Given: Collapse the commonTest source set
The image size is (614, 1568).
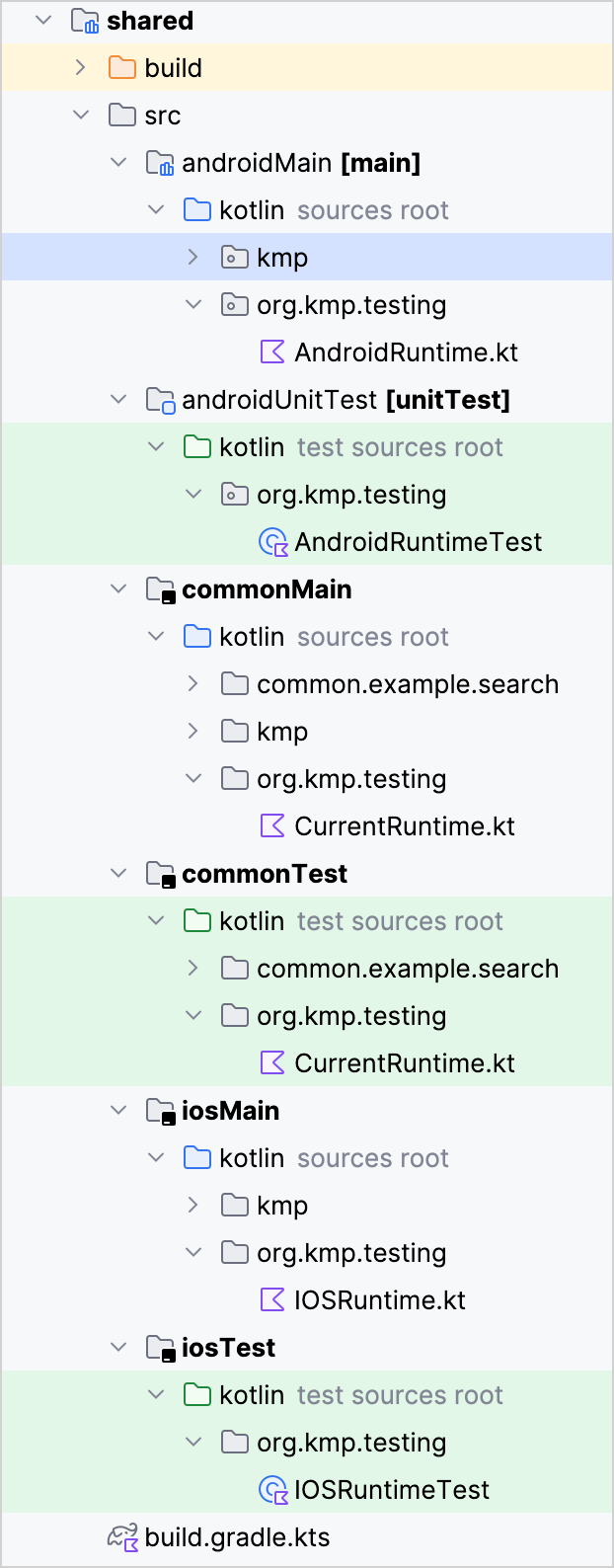Looking at the screenshot, I should point(118,874).
